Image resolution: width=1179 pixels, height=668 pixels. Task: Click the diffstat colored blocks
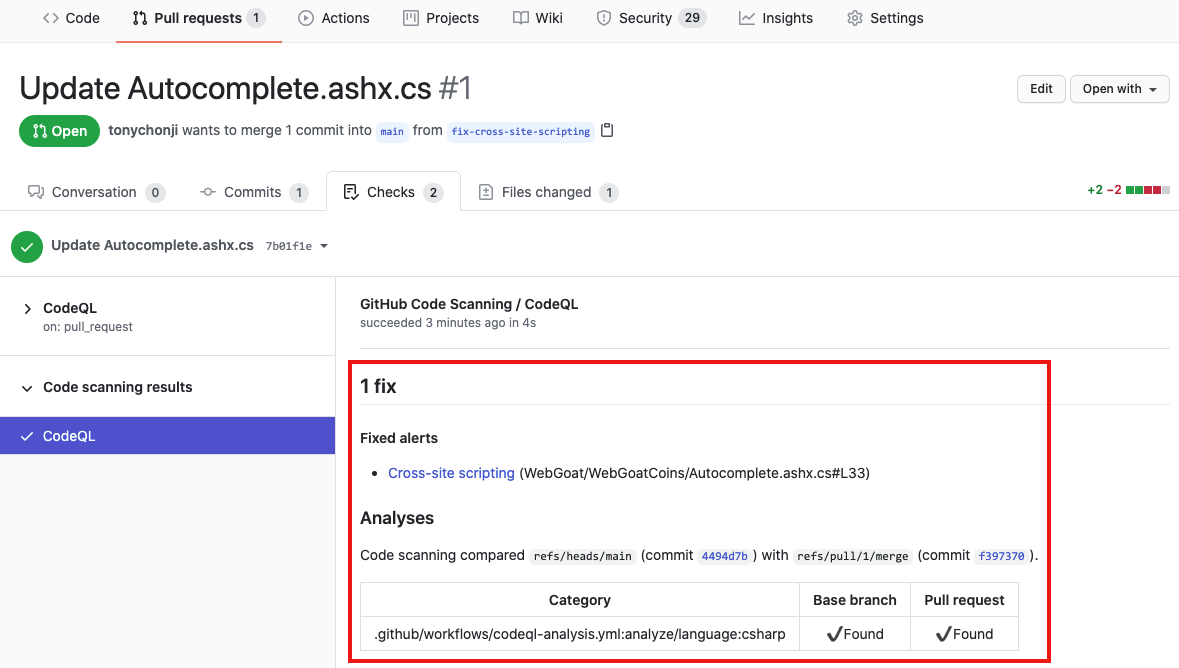pos(1147,190)
